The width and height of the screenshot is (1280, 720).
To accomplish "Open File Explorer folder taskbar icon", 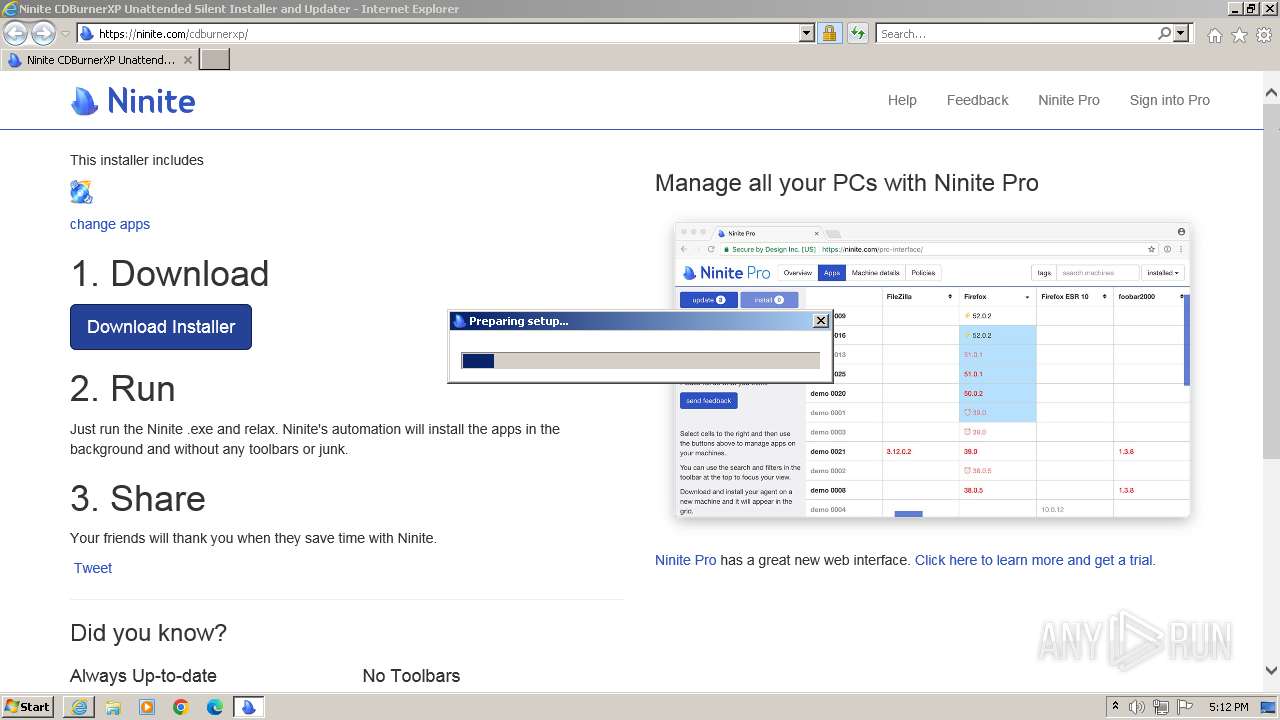I will [x=113, y=707].
